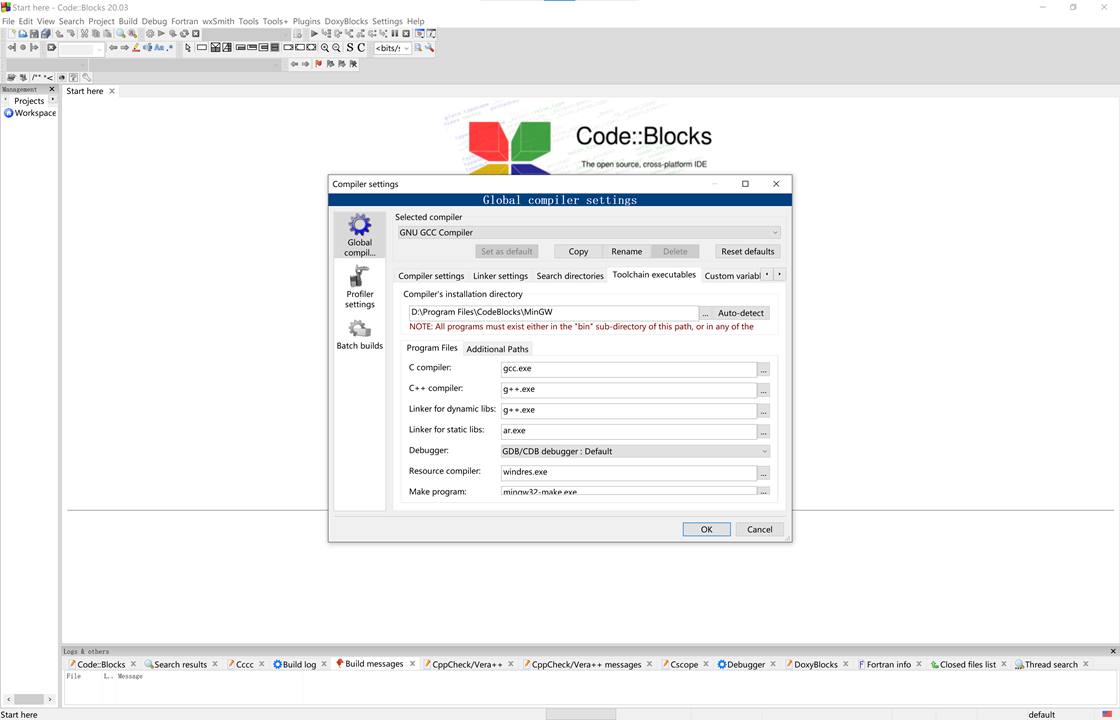The image size is (1120, 720).
Task: Open the wxSmith menu
Action: tap(218, 21)
